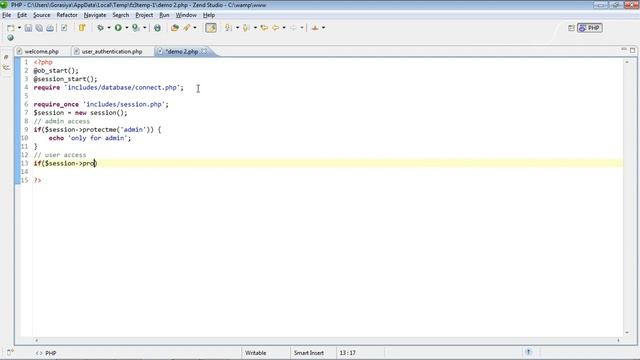The image size is (640, 360).
Task: Click the Print toolbar icon
Action: [50, 28]
